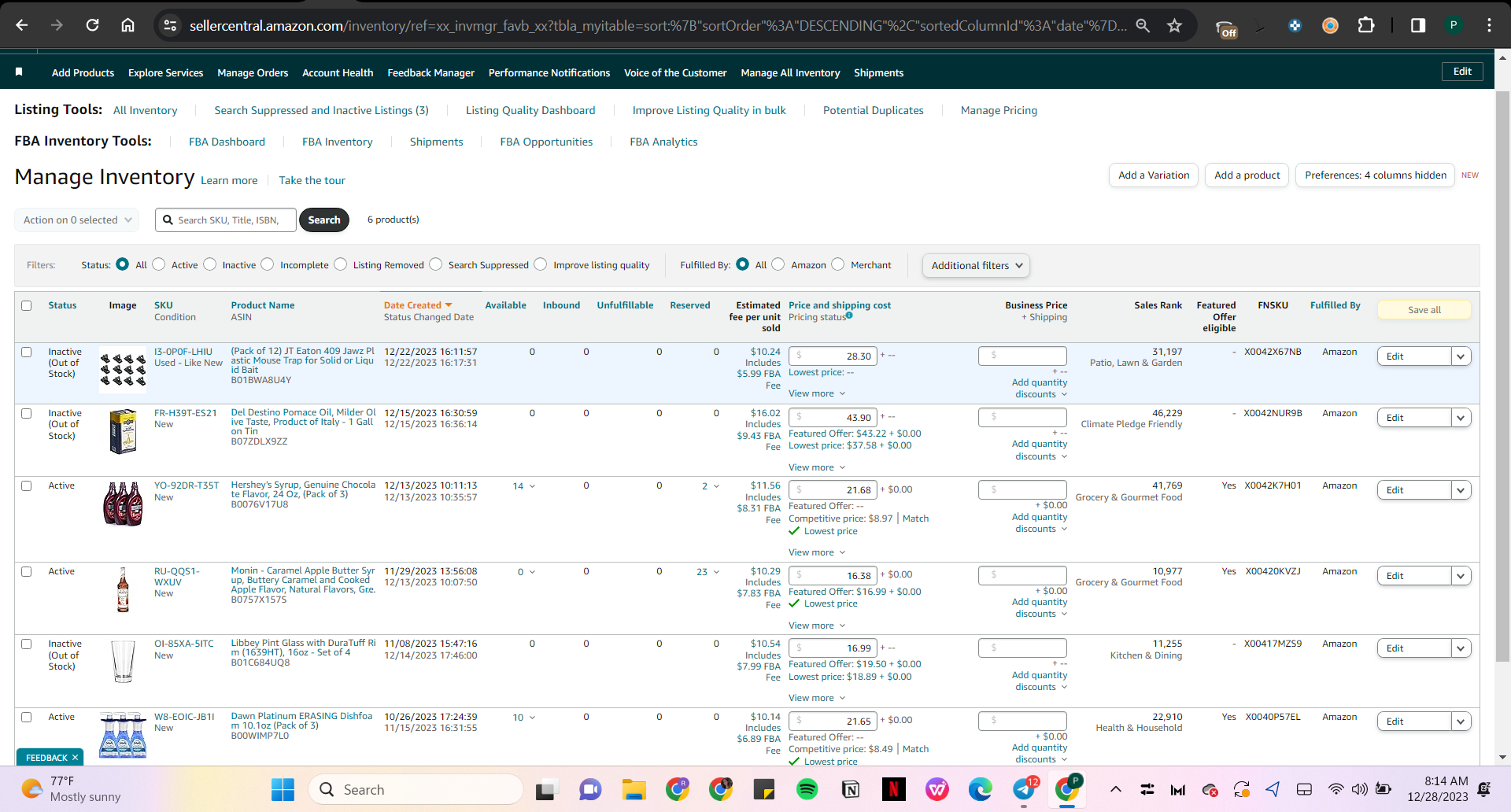
Task: Open the zoom magnifier icon in address bar
Action: pyautogui.click(x=1143, y=26)
